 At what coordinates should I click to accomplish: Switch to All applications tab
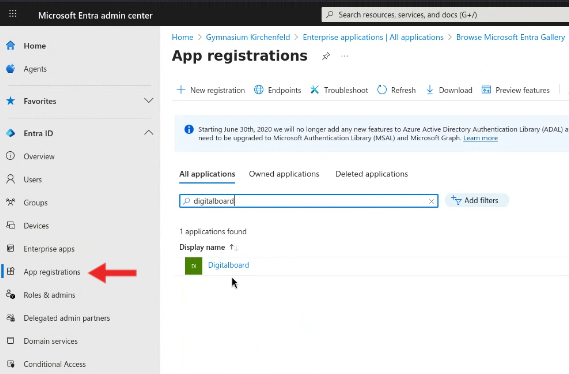207,174
